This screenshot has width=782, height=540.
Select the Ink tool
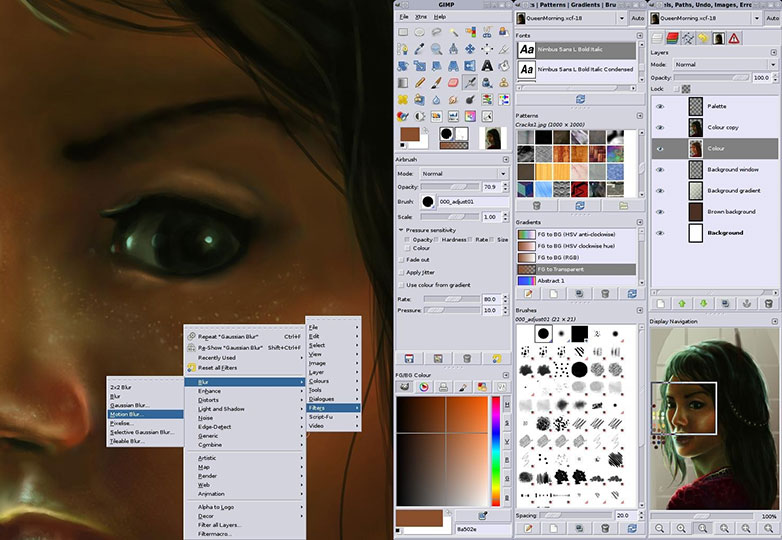(487, 82)
